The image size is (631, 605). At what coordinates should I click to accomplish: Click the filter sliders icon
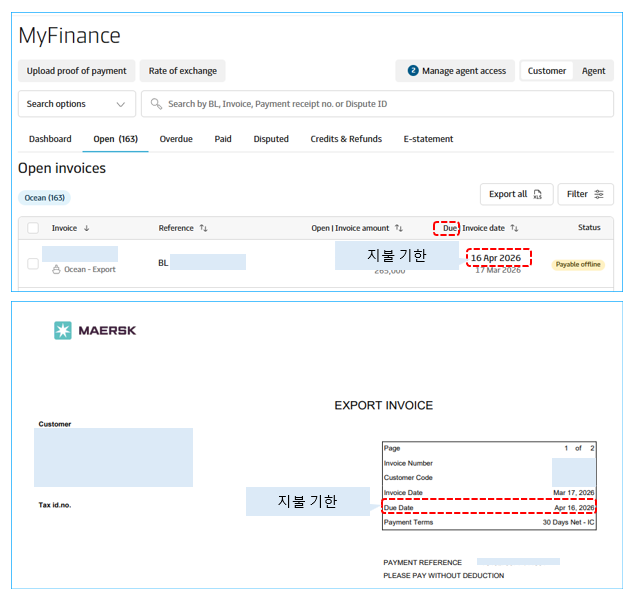click(x=599, y=194)
